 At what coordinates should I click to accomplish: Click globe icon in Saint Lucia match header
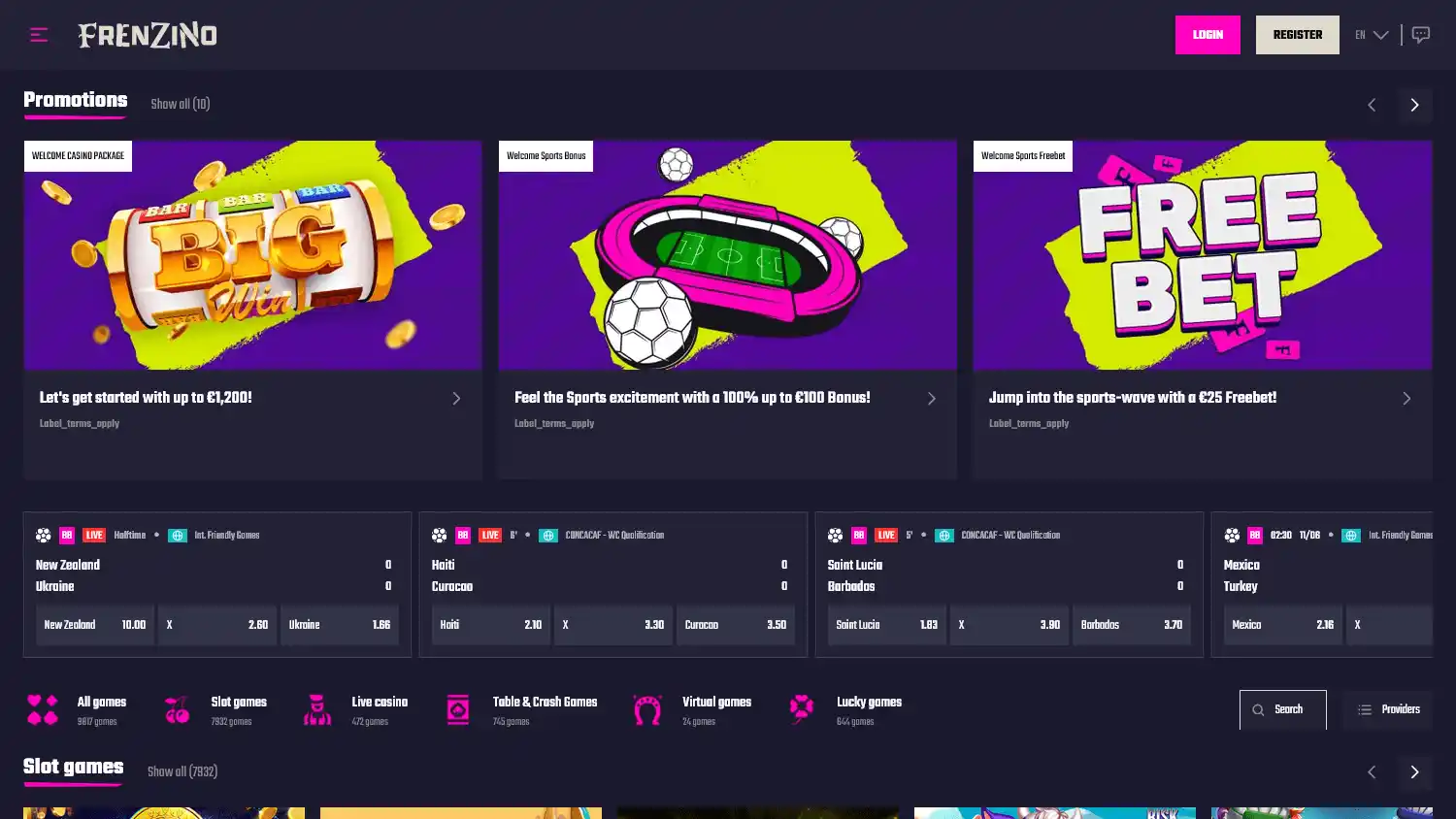tap(944, 536)
